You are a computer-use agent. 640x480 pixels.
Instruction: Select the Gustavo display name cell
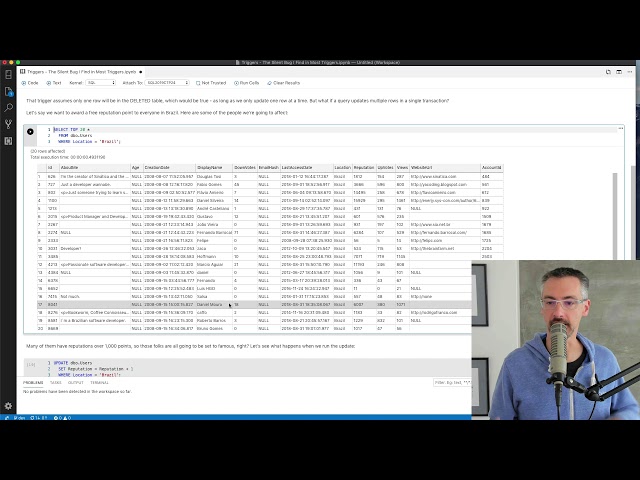(214, 217)
